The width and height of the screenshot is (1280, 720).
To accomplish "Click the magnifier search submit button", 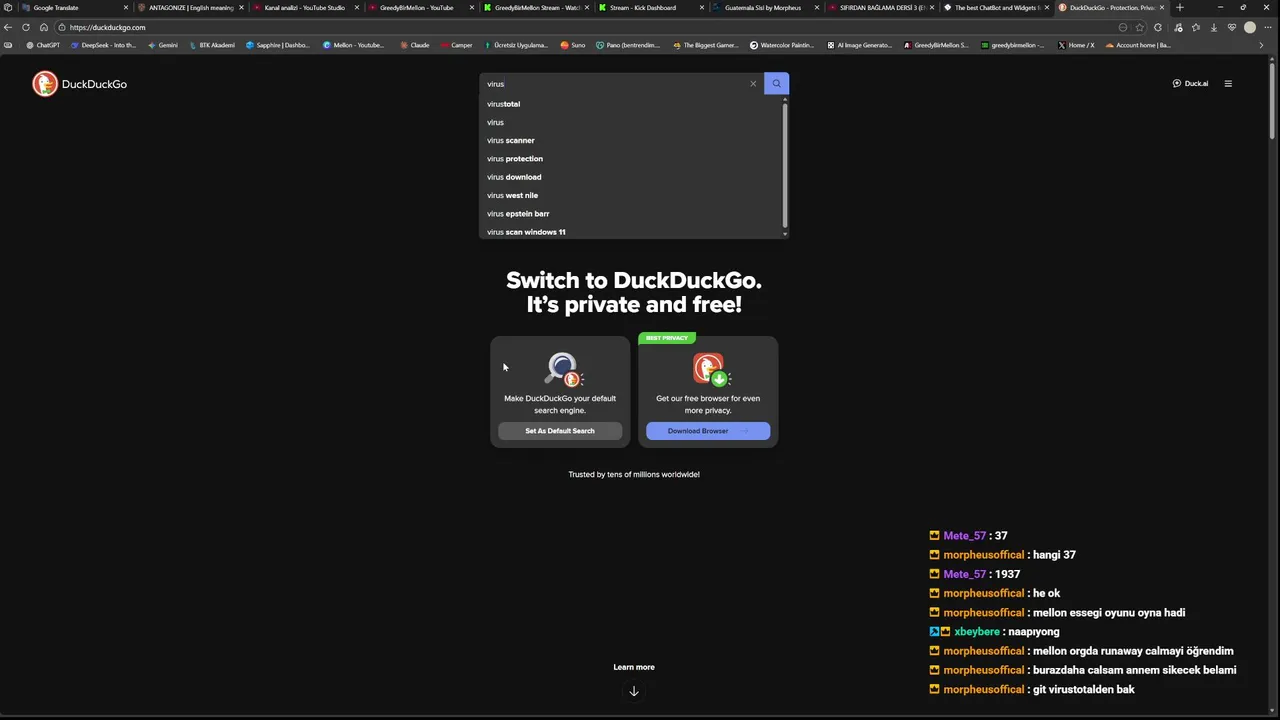I will point(776,84).
